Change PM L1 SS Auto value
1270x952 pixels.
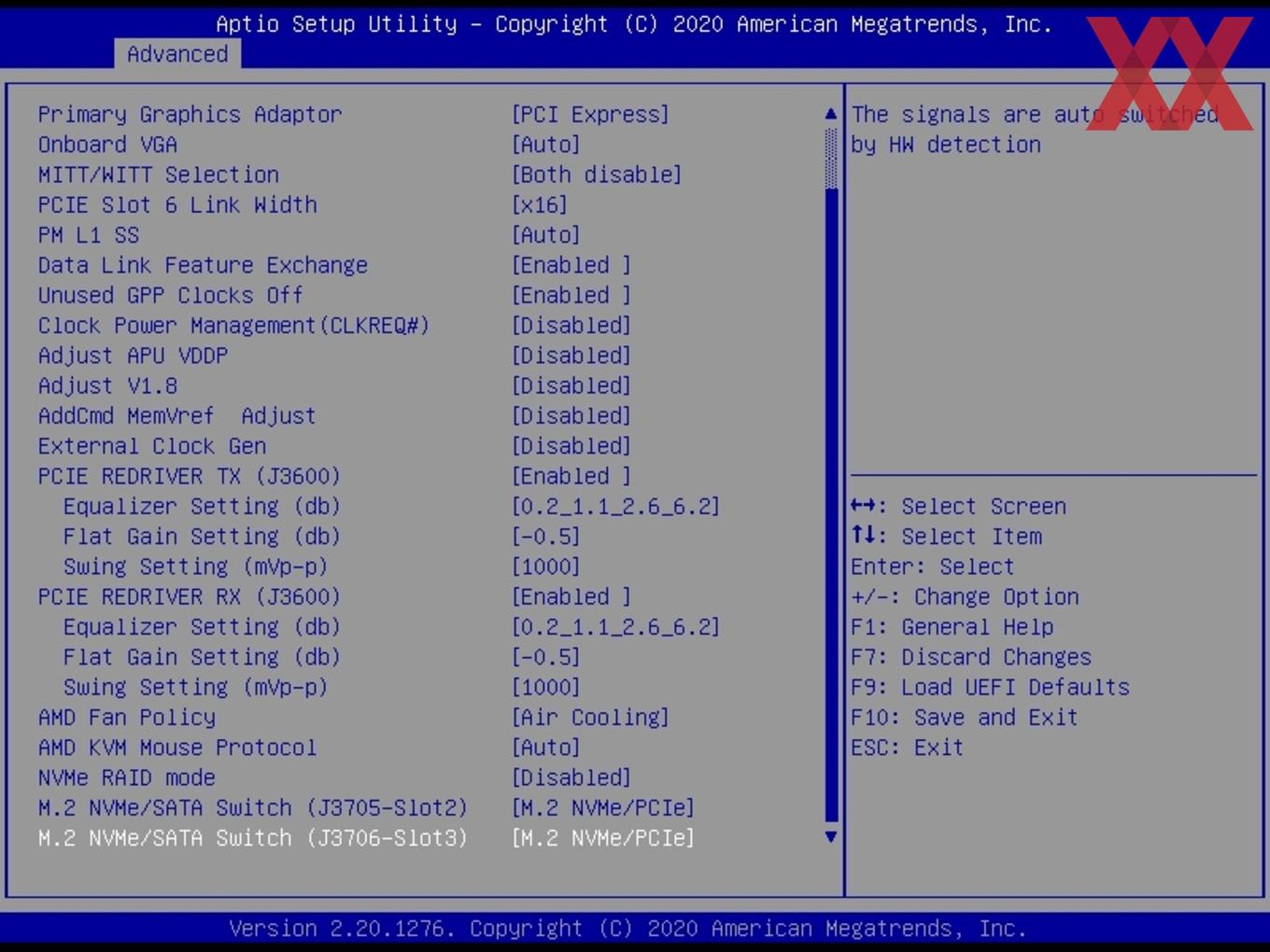545,235
